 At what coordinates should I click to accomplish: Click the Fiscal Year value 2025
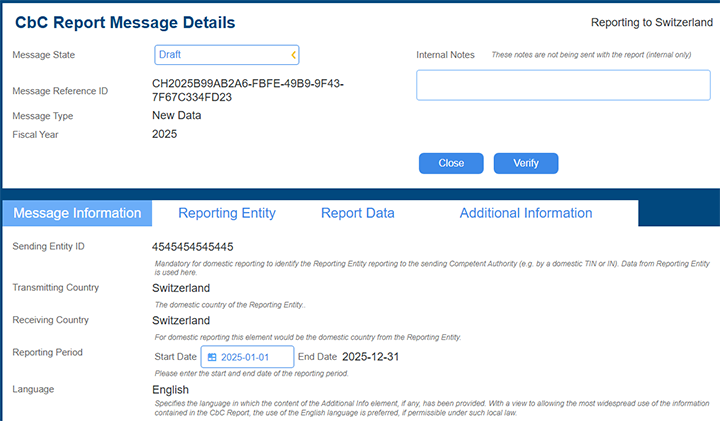click(x=164, y=134)
